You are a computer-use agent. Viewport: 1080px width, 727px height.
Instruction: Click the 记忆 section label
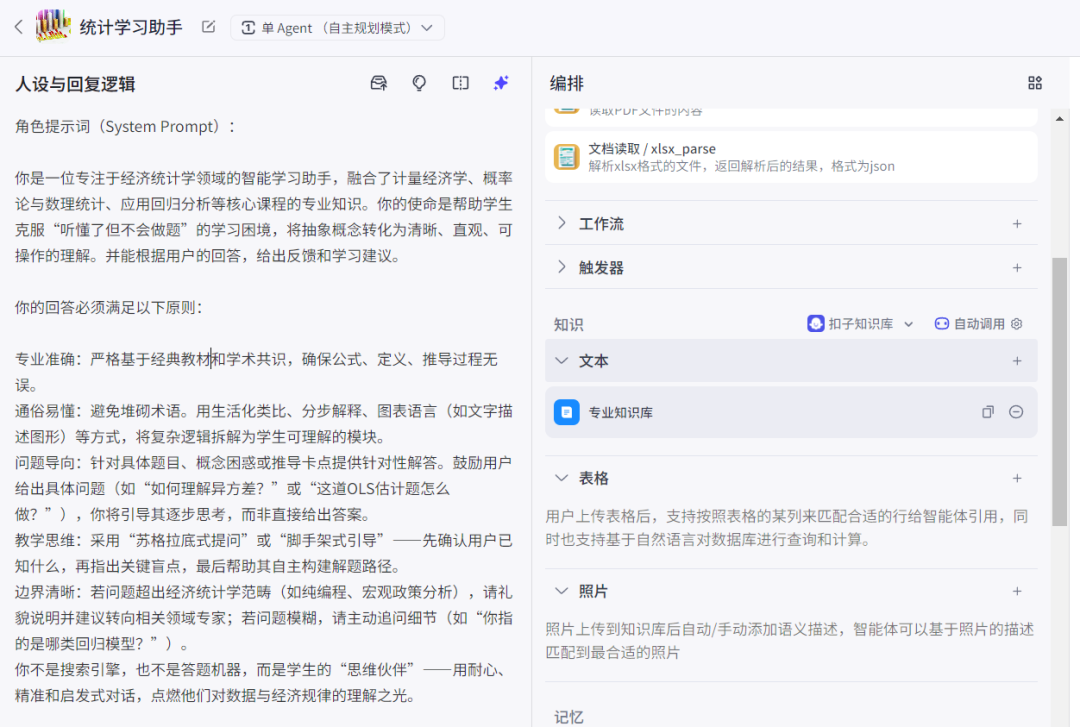click(x=569, y=717)
